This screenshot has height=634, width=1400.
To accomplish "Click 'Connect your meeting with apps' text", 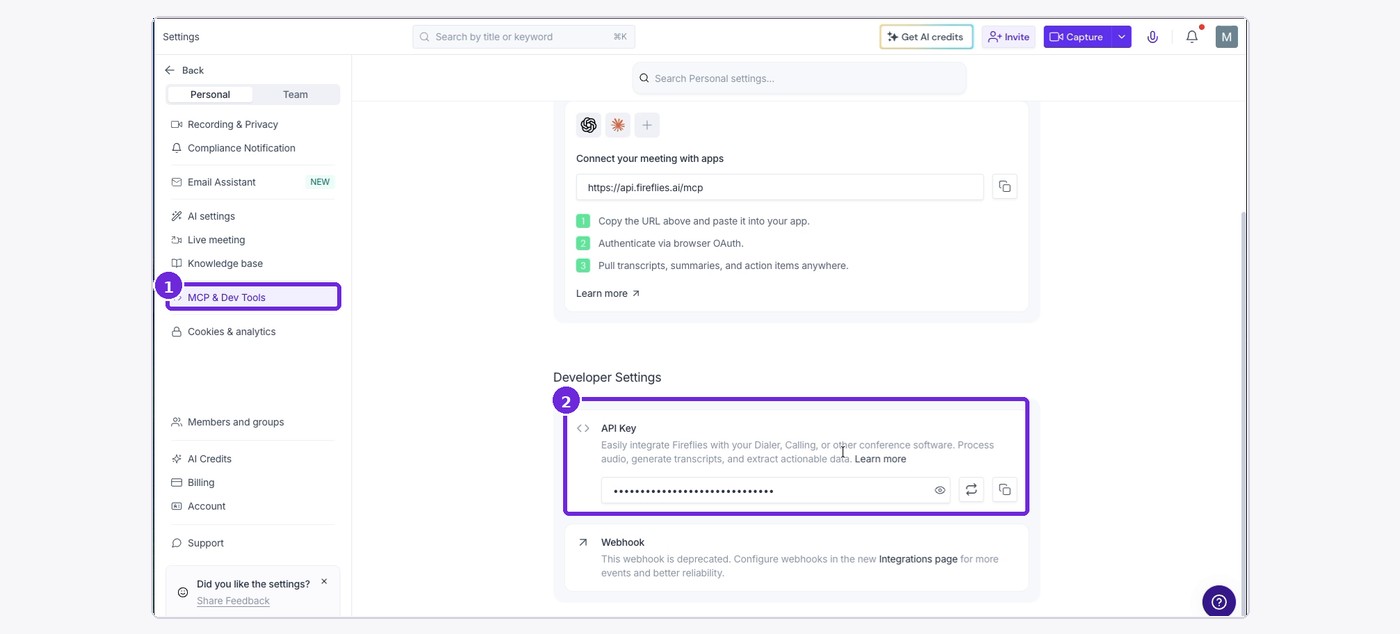I will pos(650,158).
